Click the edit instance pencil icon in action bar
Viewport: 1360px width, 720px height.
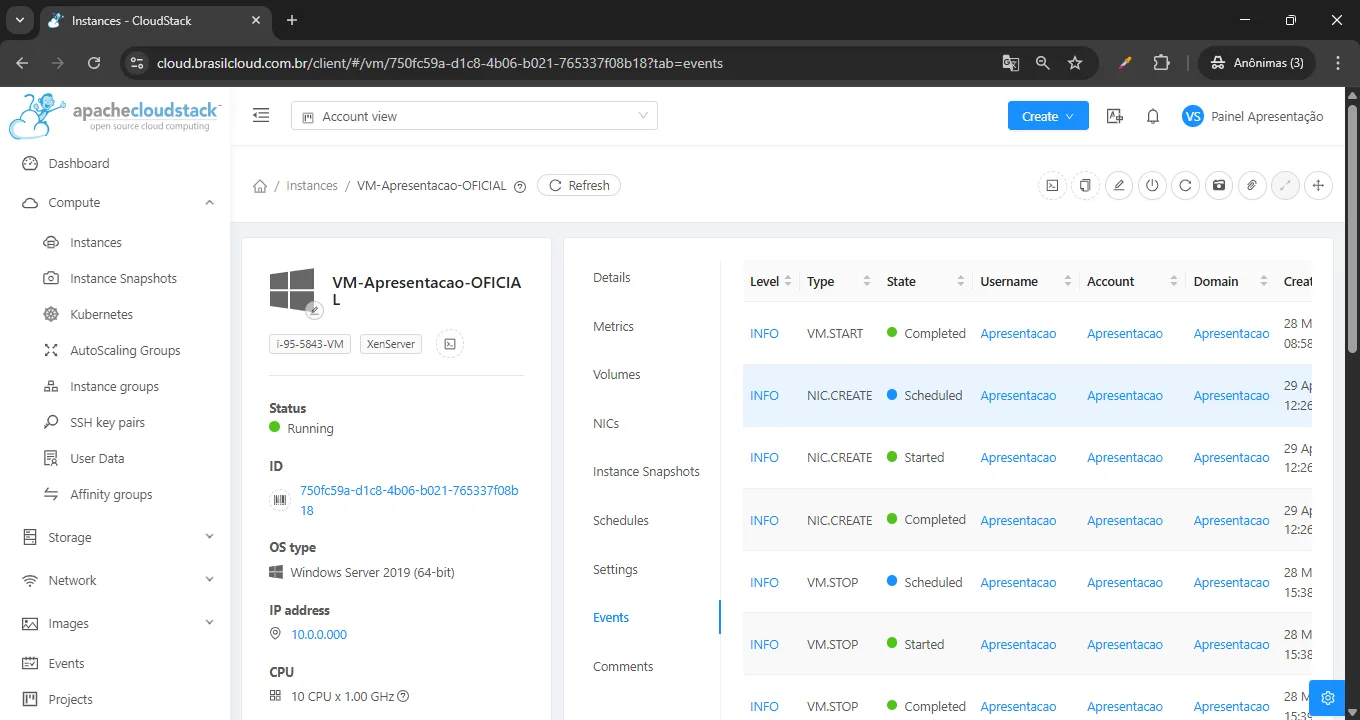1119,185
